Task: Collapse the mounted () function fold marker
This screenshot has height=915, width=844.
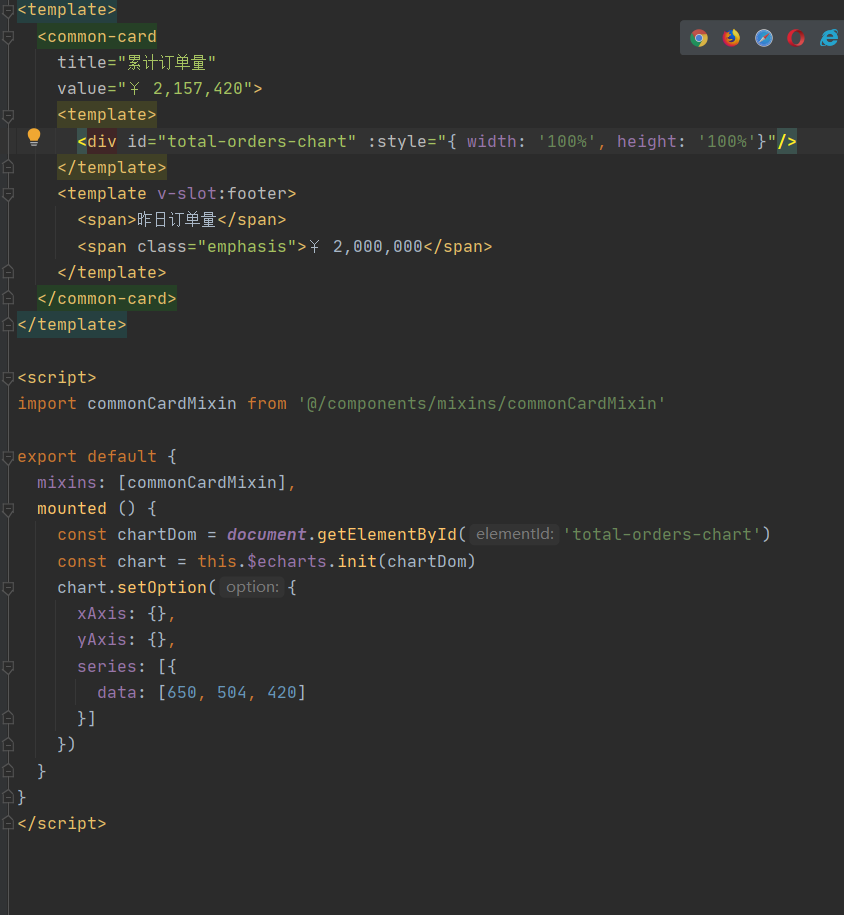Action: [8, 509]
